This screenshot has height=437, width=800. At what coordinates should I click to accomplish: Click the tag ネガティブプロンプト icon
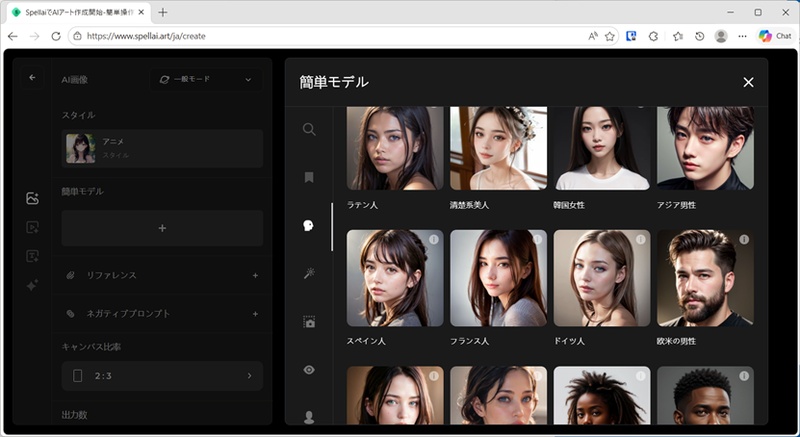[70, 314]
